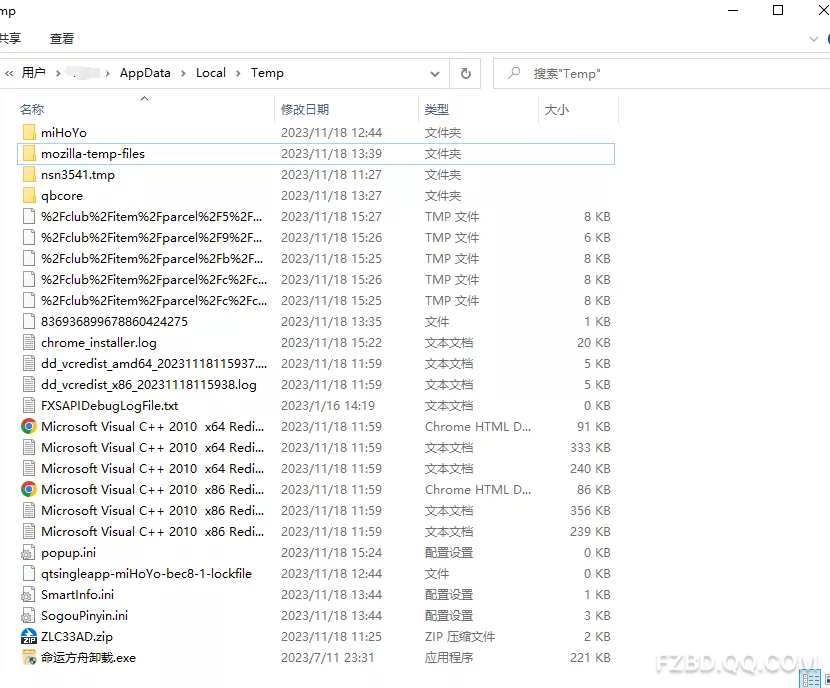Sort by the 名称 column header
Screen dimensions: 830x688
click(32, 110)
